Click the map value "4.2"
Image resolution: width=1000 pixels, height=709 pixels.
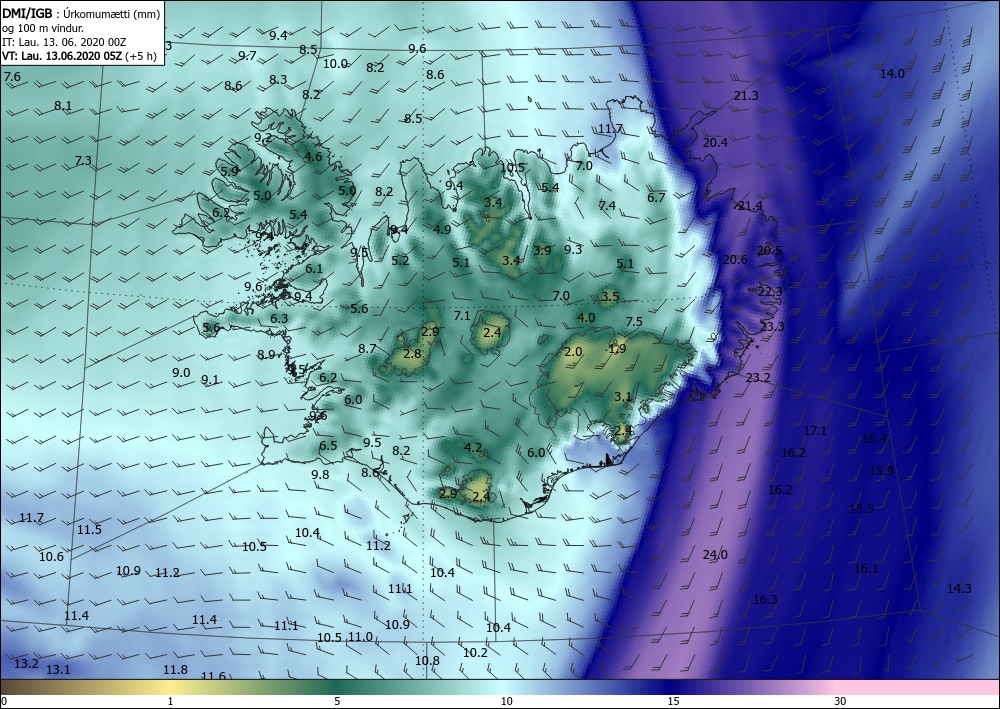coord(473,448)
